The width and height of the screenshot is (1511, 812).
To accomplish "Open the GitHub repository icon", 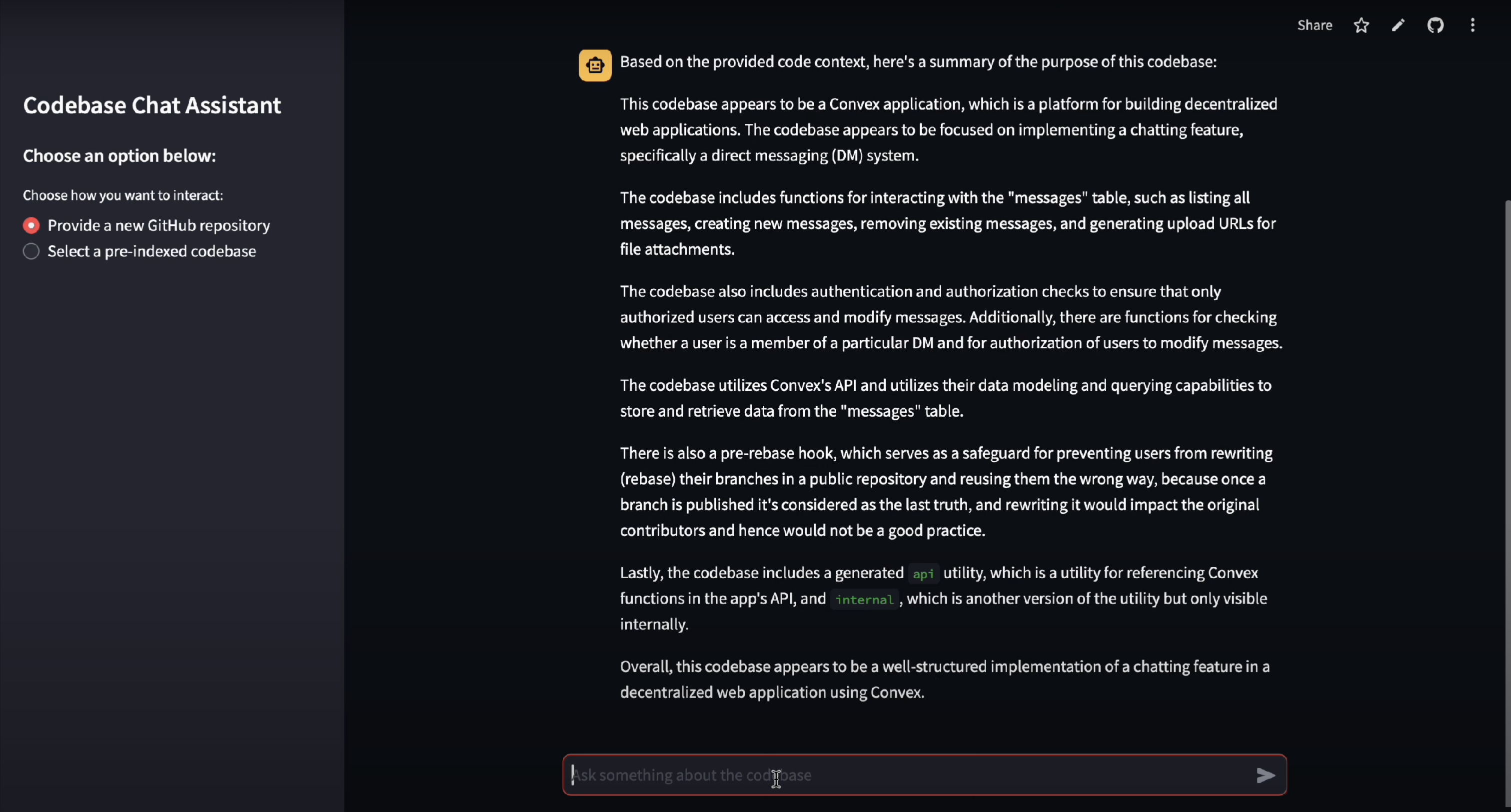I will tap(1436, 25).
